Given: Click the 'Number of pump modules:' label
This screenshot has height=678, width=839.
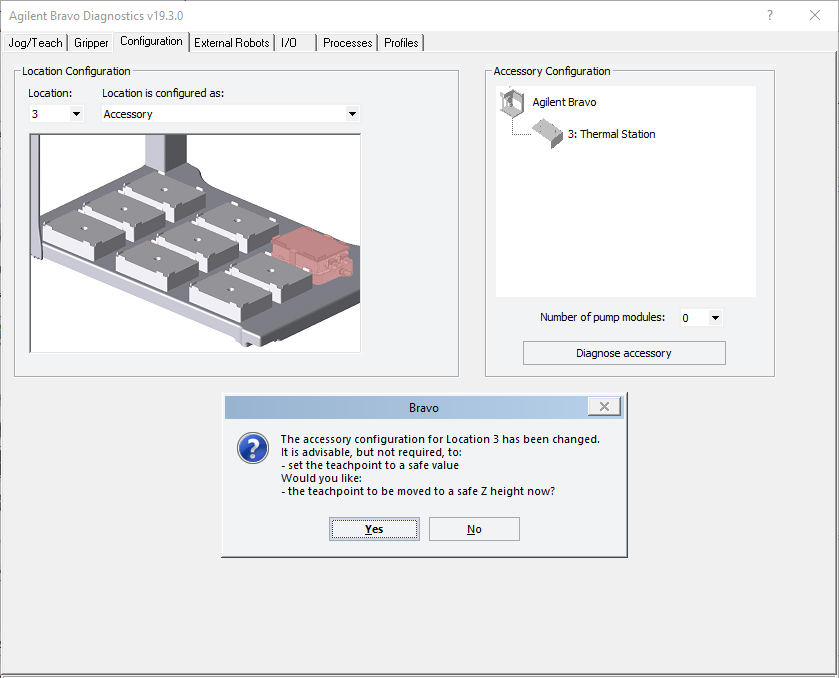Looking at the screenshot, I should tap(602, 317).
